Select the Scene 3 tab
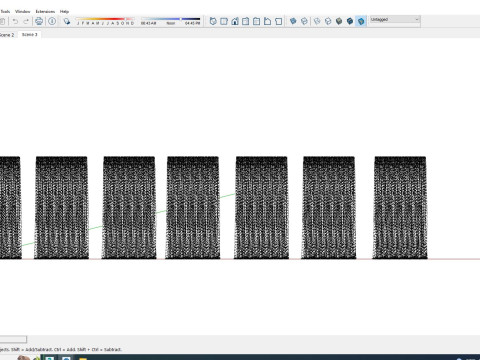The height and width of the screenshot is (360, 480). 30,34
